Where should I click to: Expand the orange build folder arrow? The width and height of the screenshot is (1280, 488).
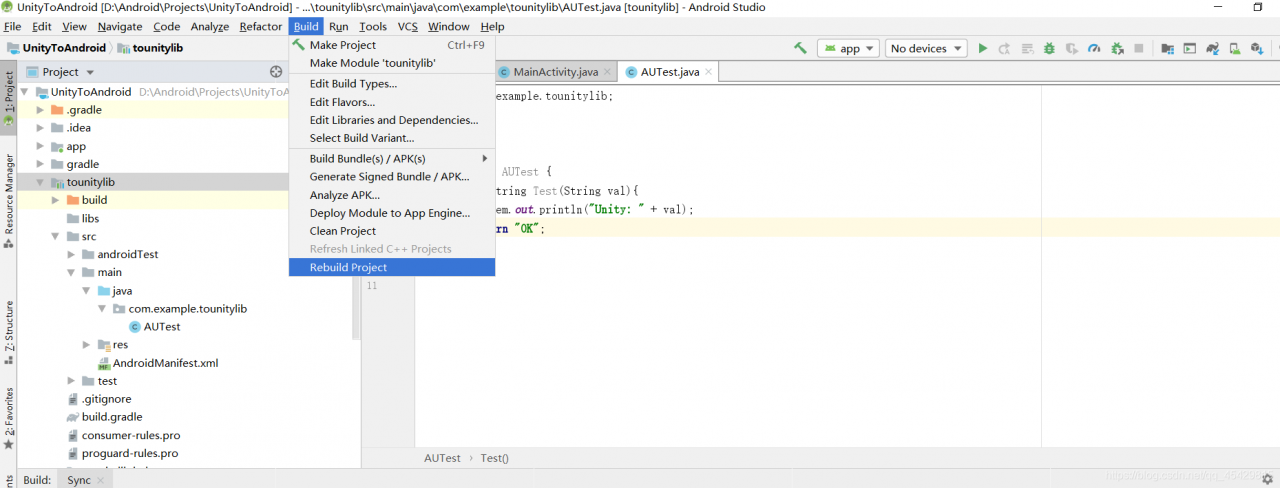tap(56, 200)
